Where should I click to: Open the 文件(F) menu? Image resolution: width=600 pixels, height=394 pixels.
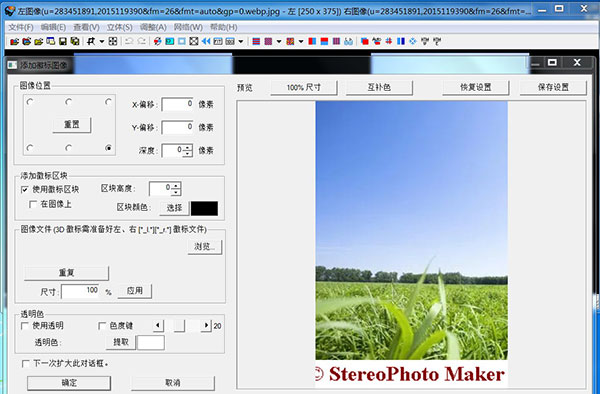pos(21,27)
